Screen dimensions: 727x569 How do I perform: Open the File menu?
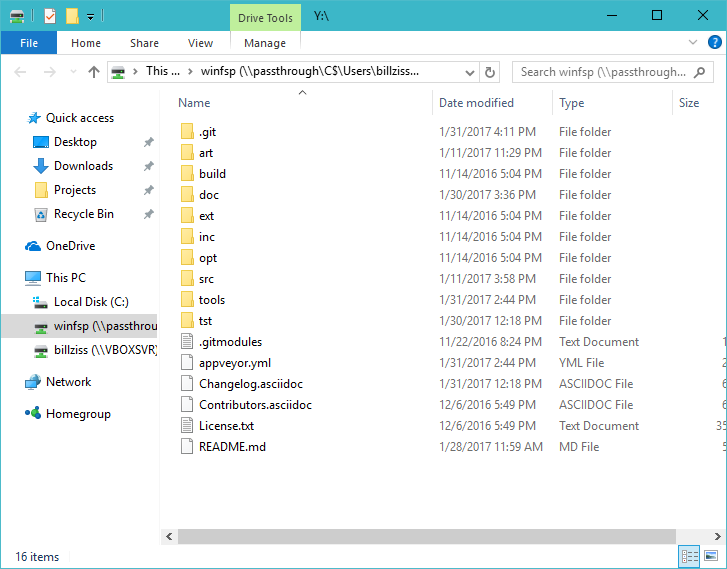click(29, 43)
